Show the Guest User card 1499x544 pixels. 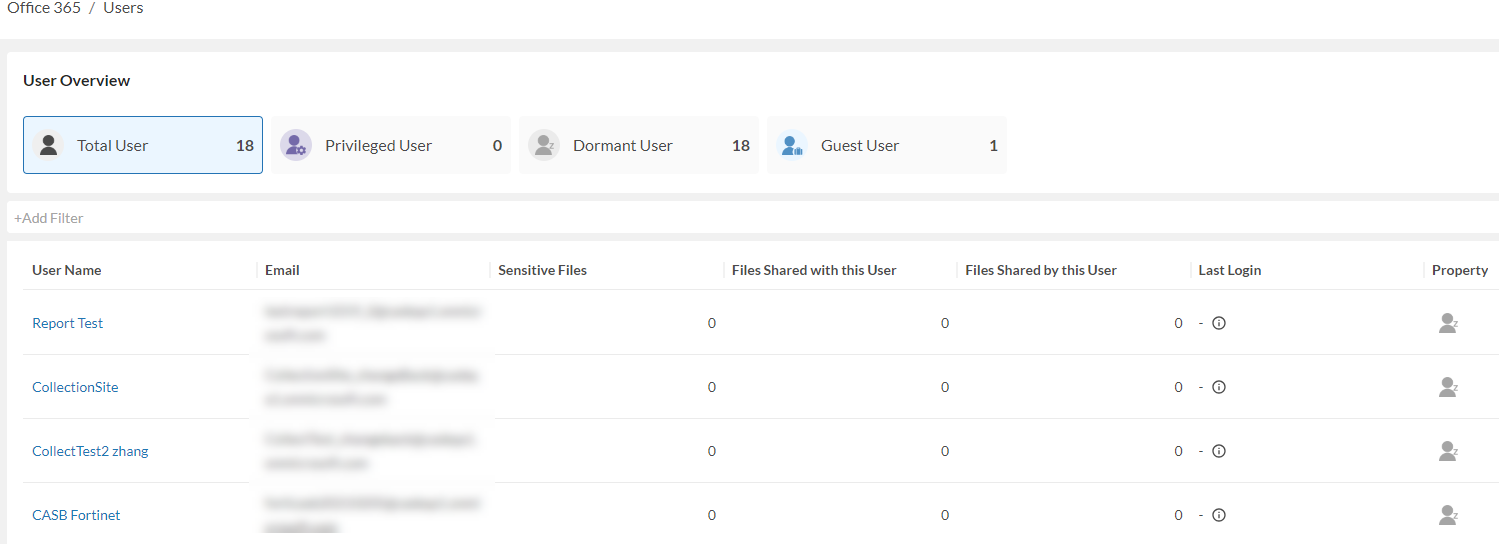point(886,145)
